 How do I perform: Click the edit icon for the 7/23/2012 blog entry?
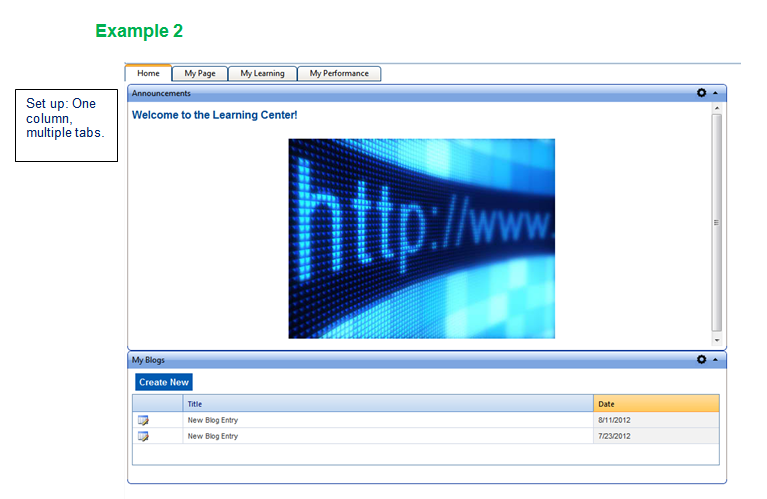[x=143, y=436]
